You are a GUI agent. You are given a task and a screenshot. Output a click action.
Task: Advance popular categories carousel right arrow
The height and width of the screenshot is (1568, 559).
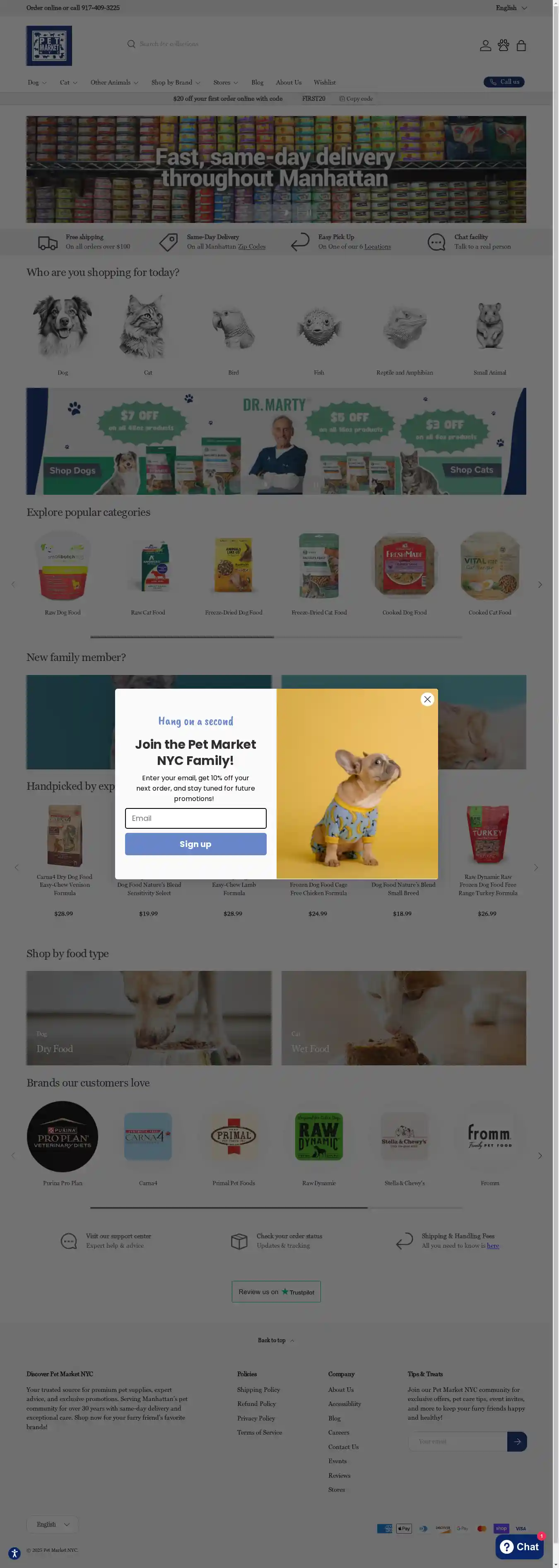pyautogui.click(x=540, y=584)
